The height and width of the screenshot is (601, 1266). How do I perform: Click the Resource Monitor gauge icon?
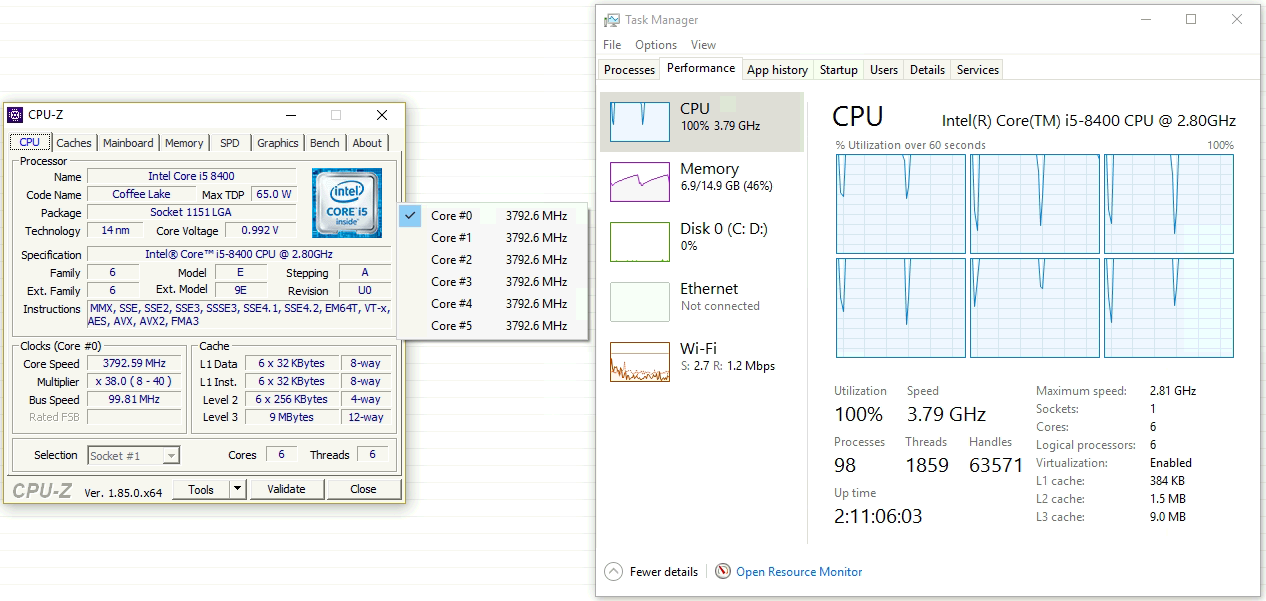click(723, 572)
